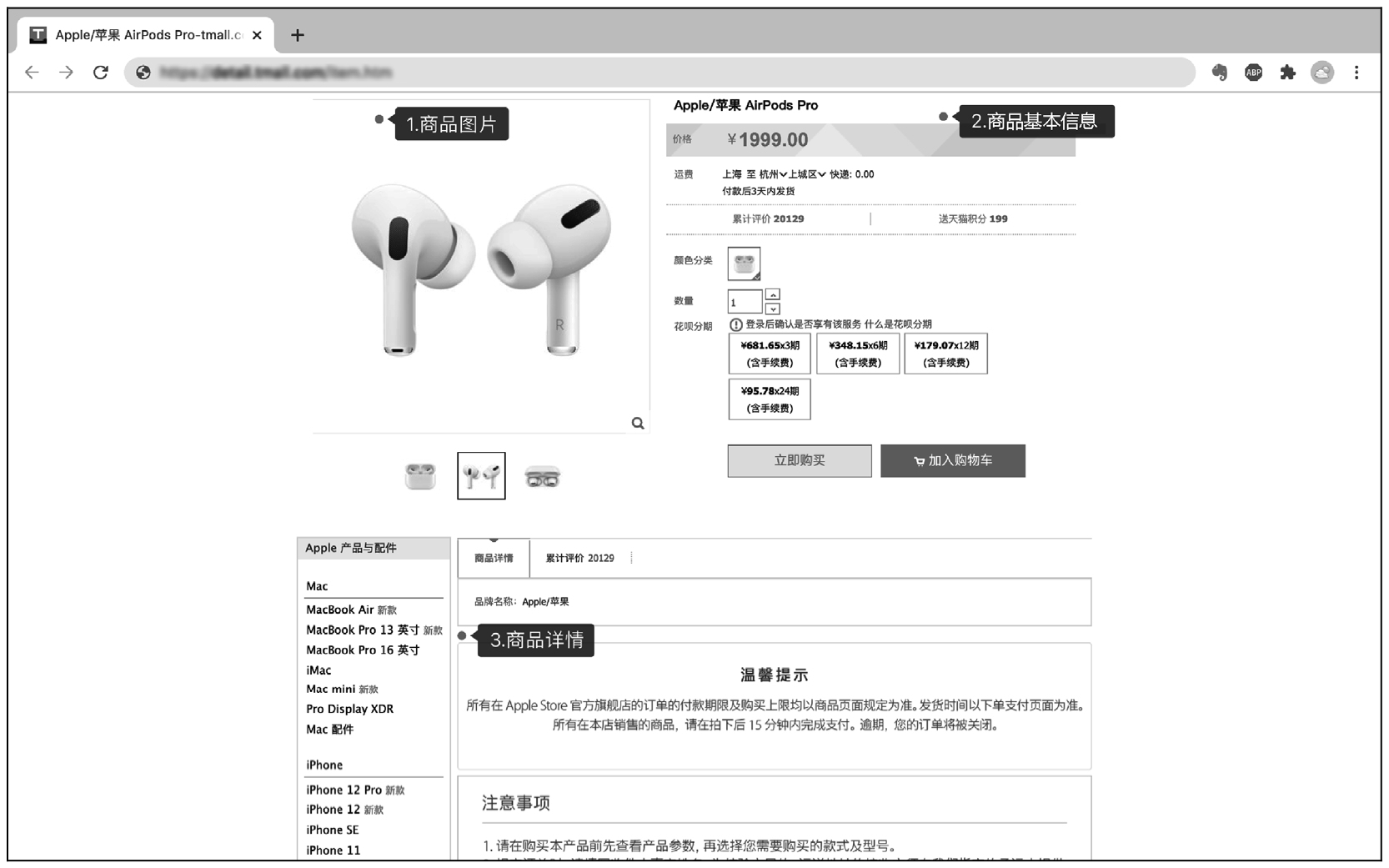Click 品牌名称: Apple/苹果 text
Image resolution: width=1389 pixels, height=868 pixels.
[522, 601]
